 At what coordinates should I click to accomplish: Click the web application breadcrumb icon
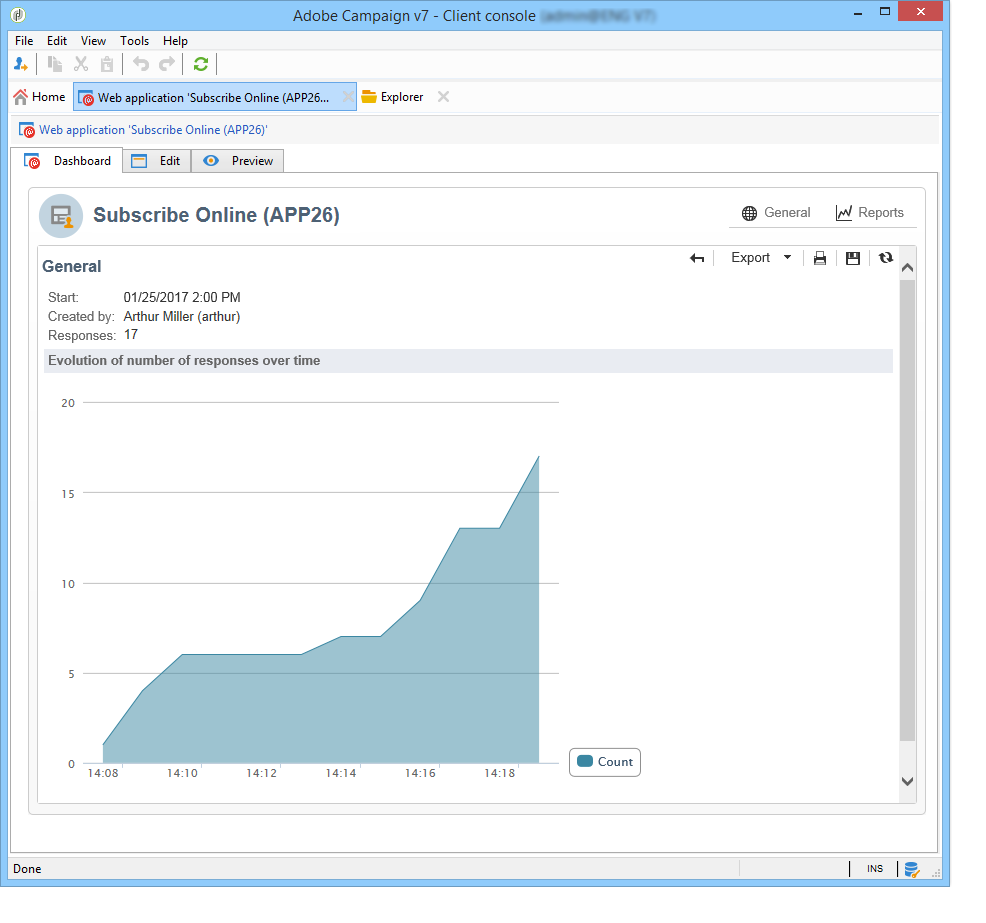pos(27,130)
